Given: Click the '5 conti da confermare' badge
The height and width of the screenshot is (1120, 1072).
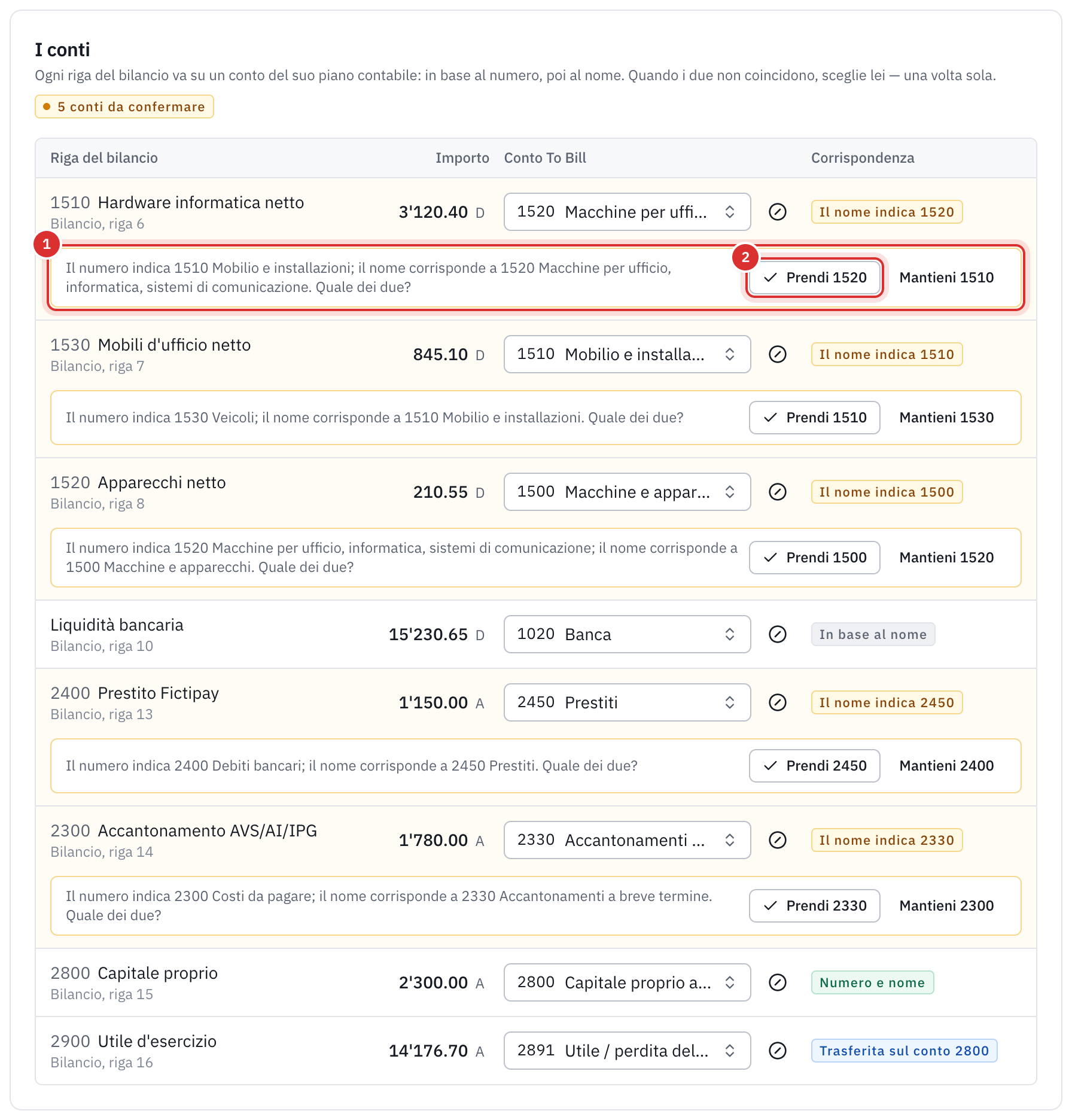Looking at the screenshot, I should point(124,106).
